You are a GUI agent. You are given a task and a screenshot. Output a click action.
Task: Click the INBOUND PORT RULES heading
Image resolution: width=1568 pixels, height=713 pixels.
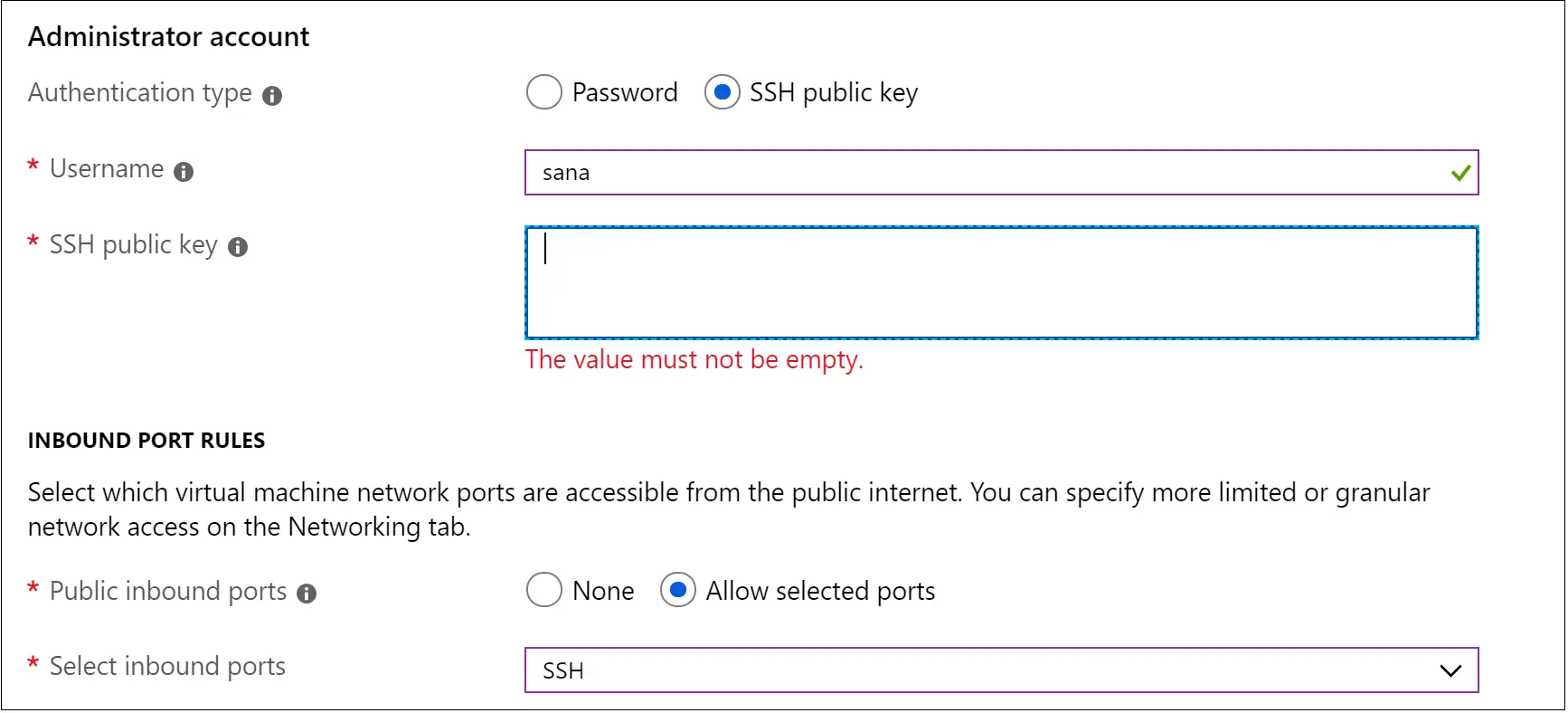pyautogui.click(x=146, y=441)
